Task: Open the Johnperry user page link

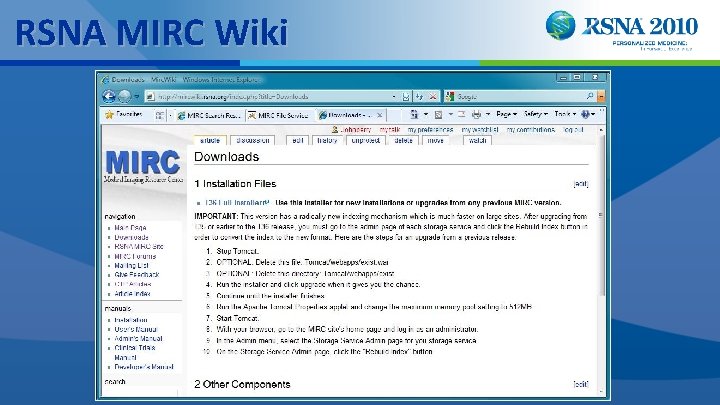Action: [356, 130]
